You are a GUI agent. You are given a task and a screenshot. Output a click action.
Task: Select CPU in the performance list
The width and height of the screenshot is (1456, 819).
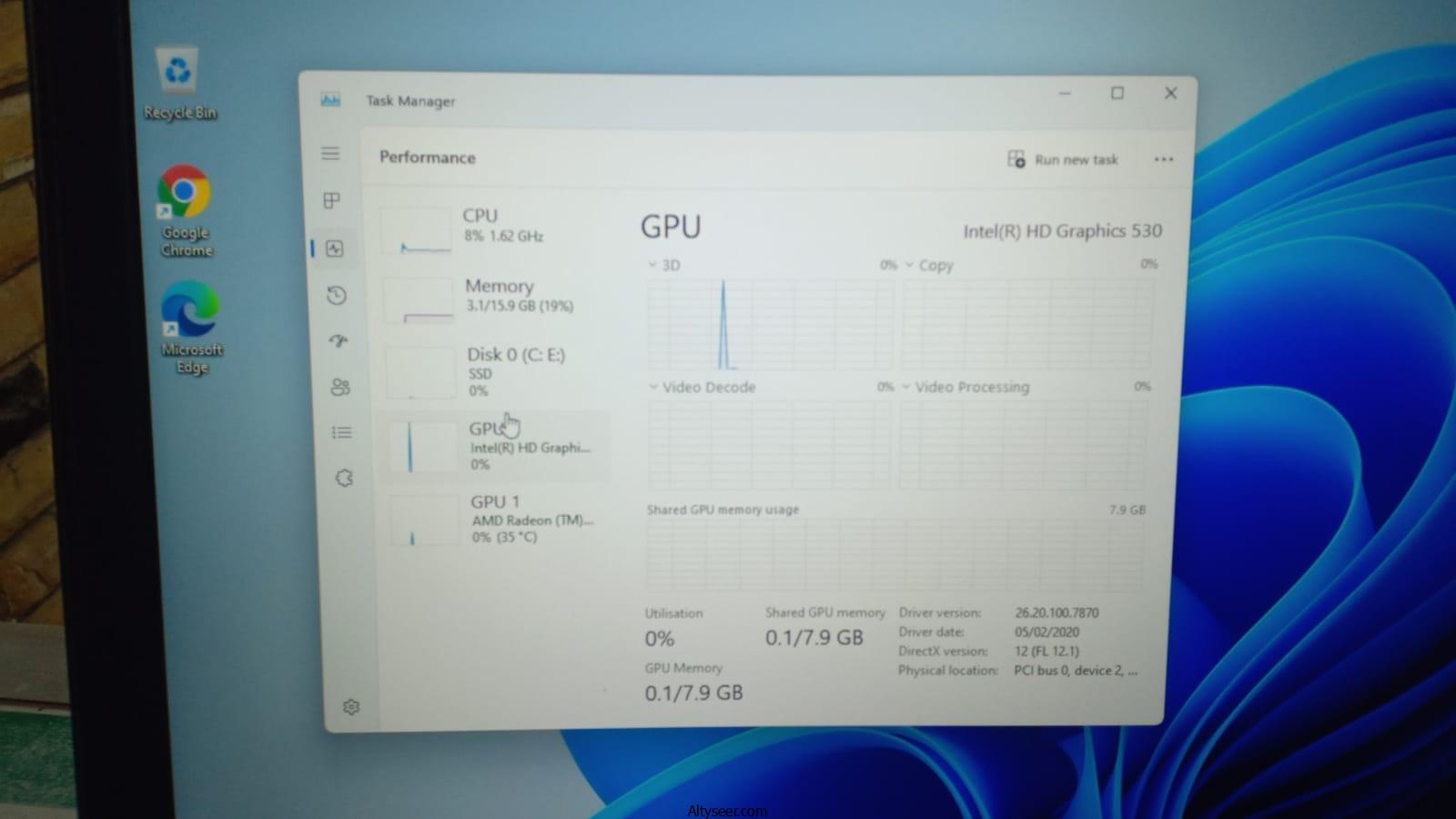491,226
